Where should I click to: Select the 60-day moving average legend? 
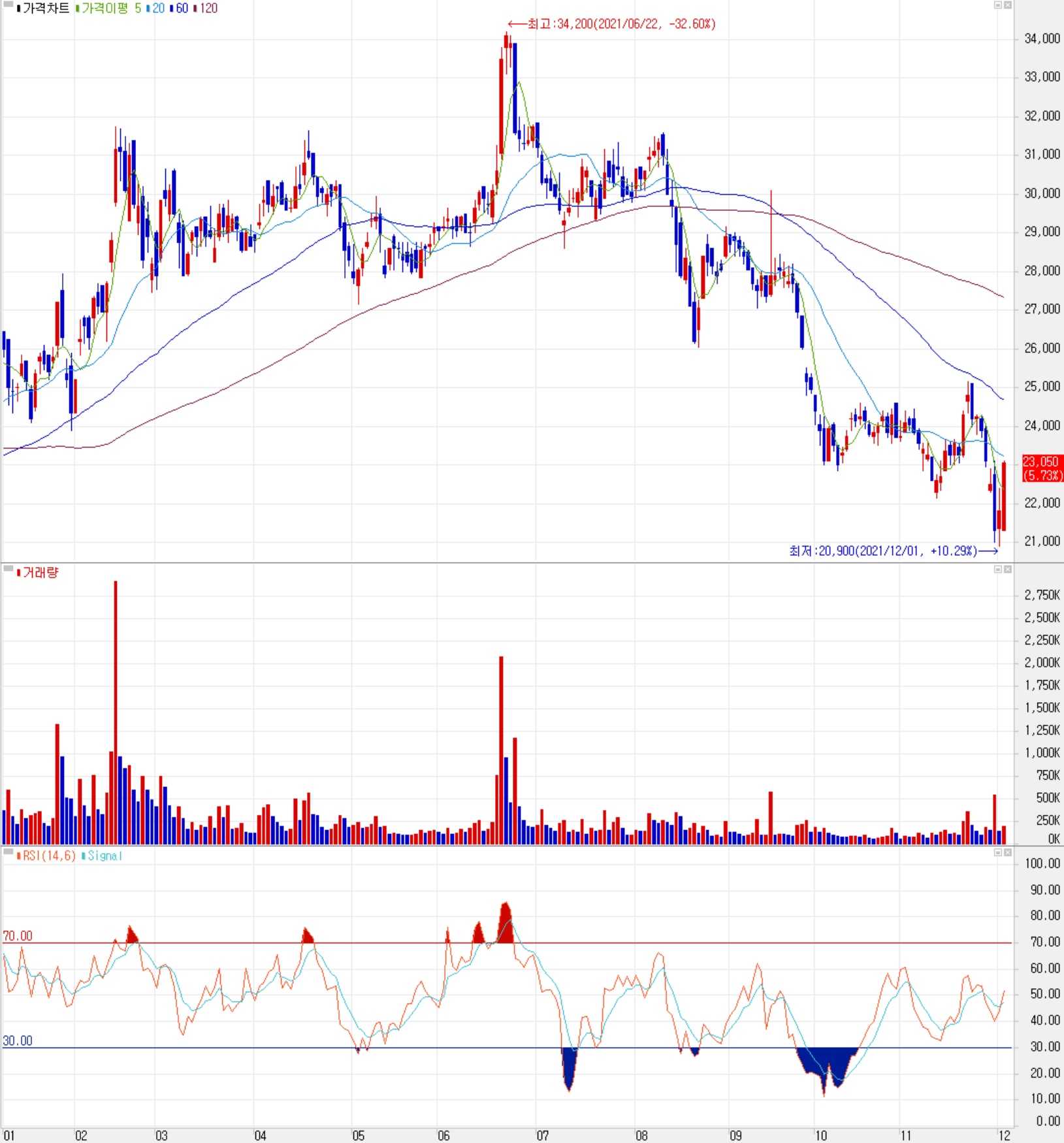point(182,8)
